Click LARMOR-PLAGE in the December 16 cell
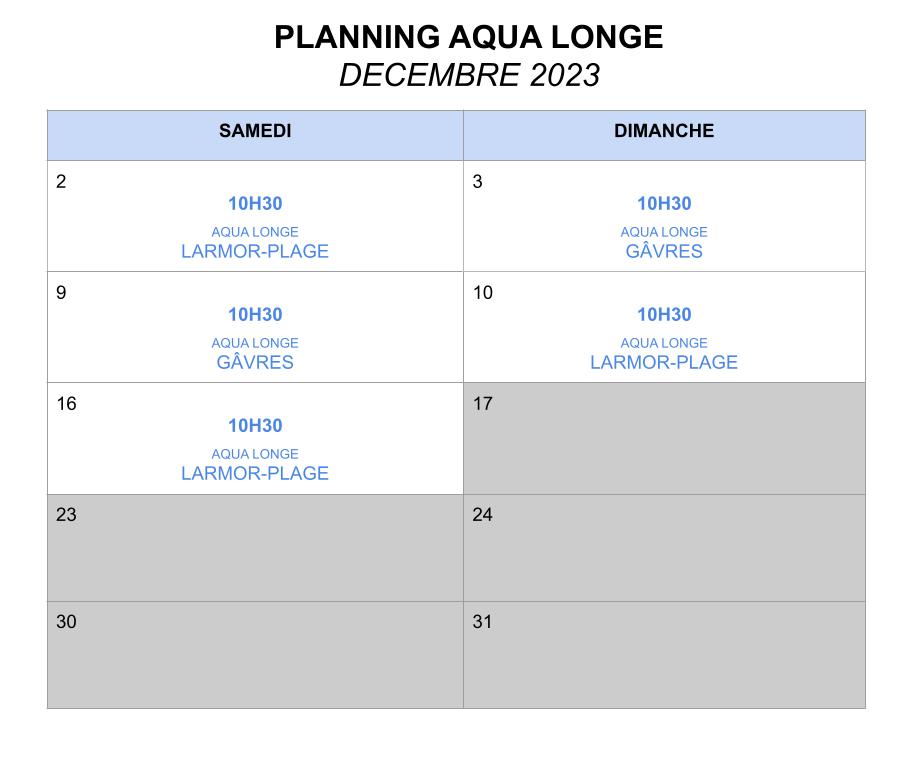Screen dimensions: 901x757 (255, 473)
